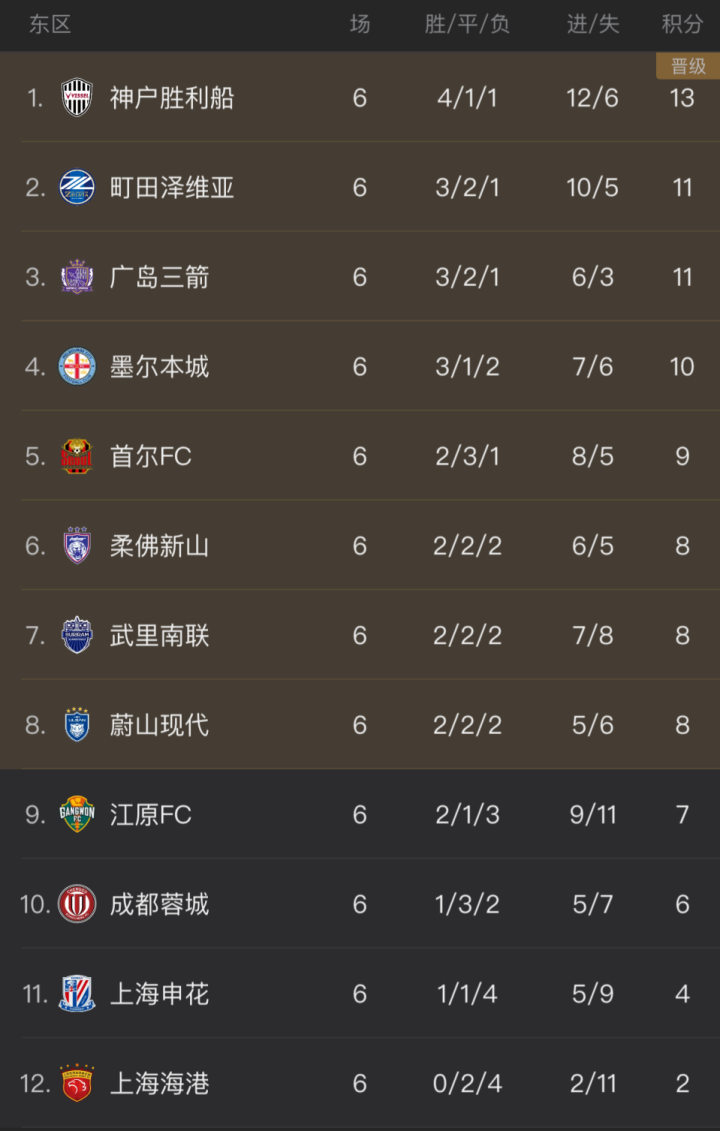Screen dimensions: 720x1131
Task: Click the Gangwon FC green crest icon
Action: (x=77, y=814)
